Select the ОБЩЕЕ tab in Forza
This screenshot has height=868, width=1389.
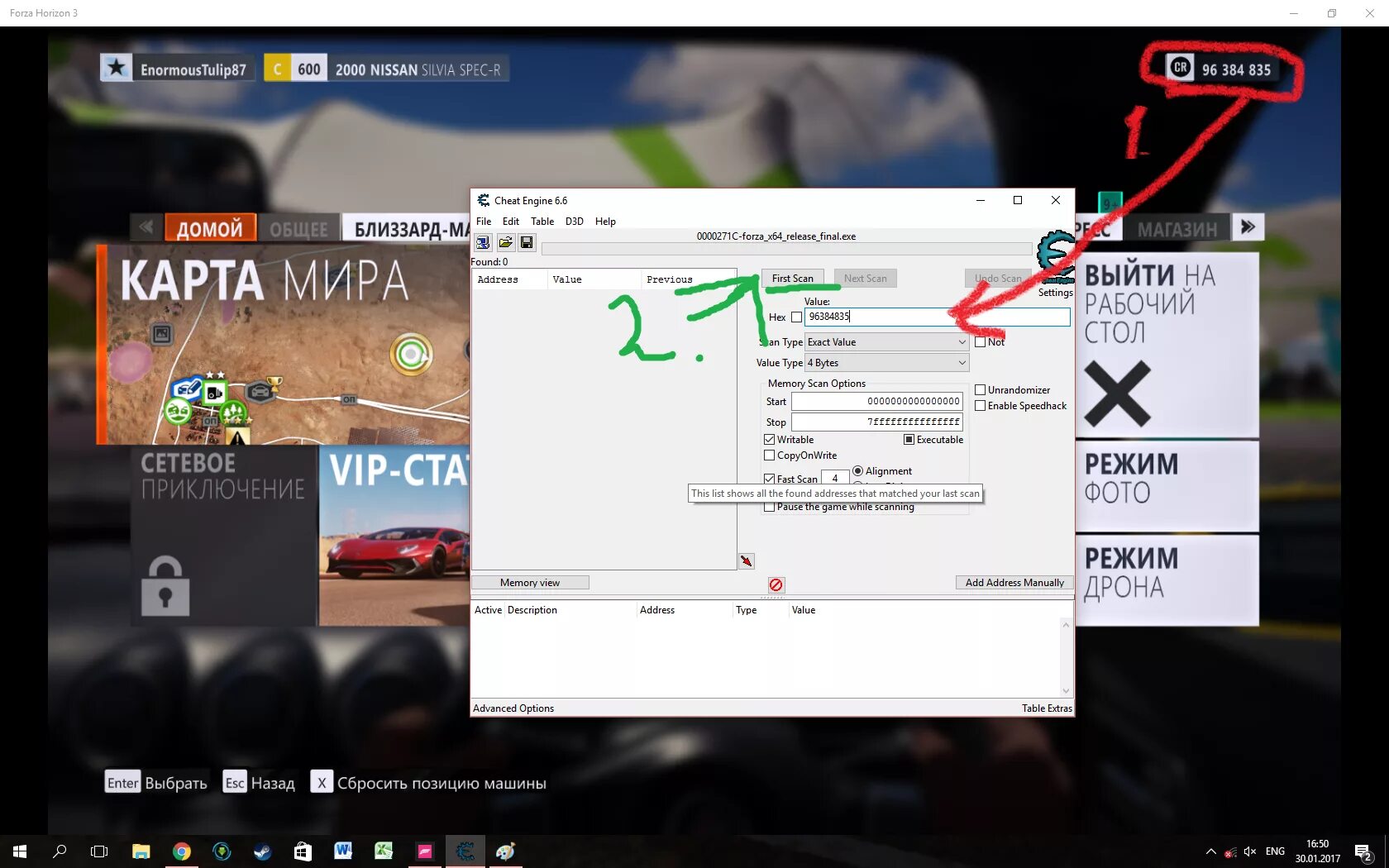pos(299,228)
